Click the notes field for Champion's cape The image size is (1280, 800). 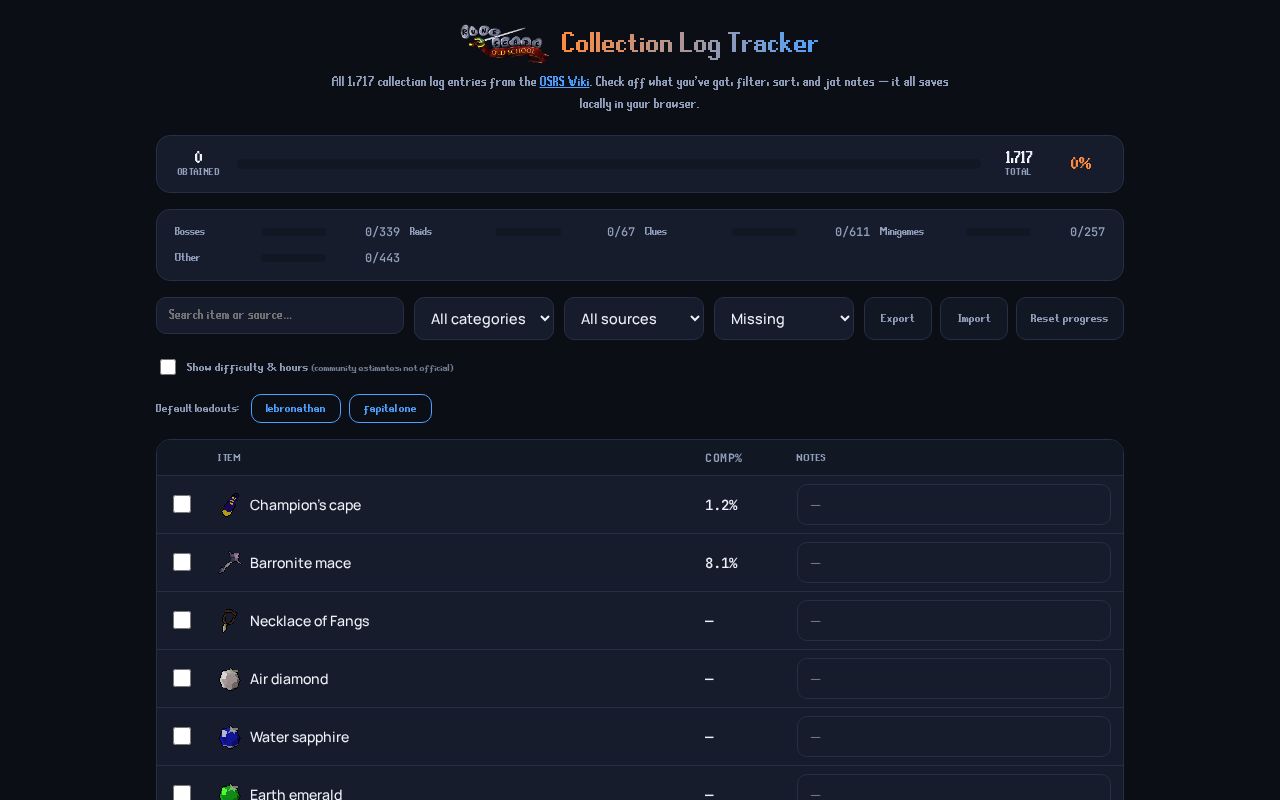click(954, 505)
